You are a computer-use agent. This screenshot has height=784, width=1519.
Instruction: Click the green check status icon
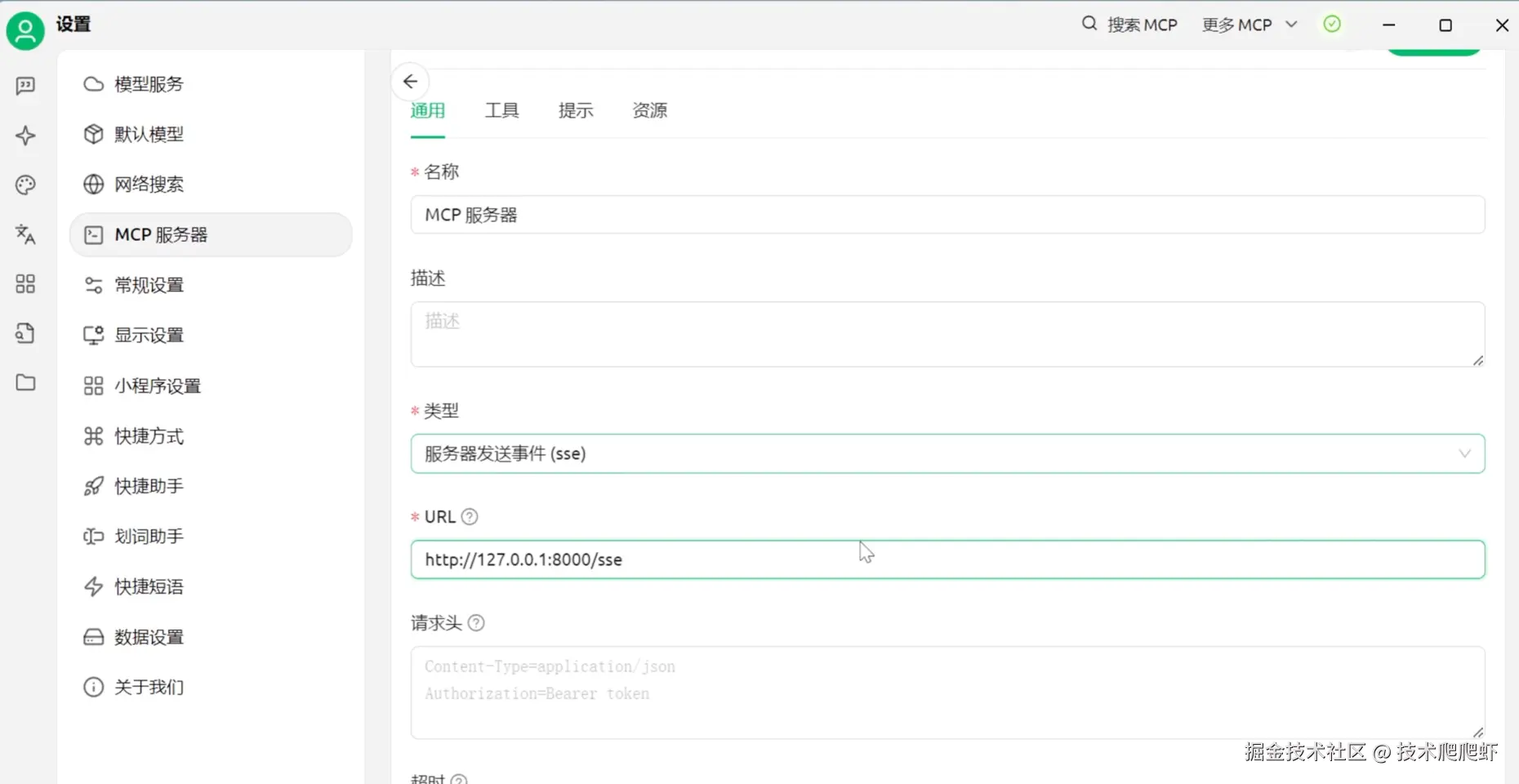[x=1332, y=24]
